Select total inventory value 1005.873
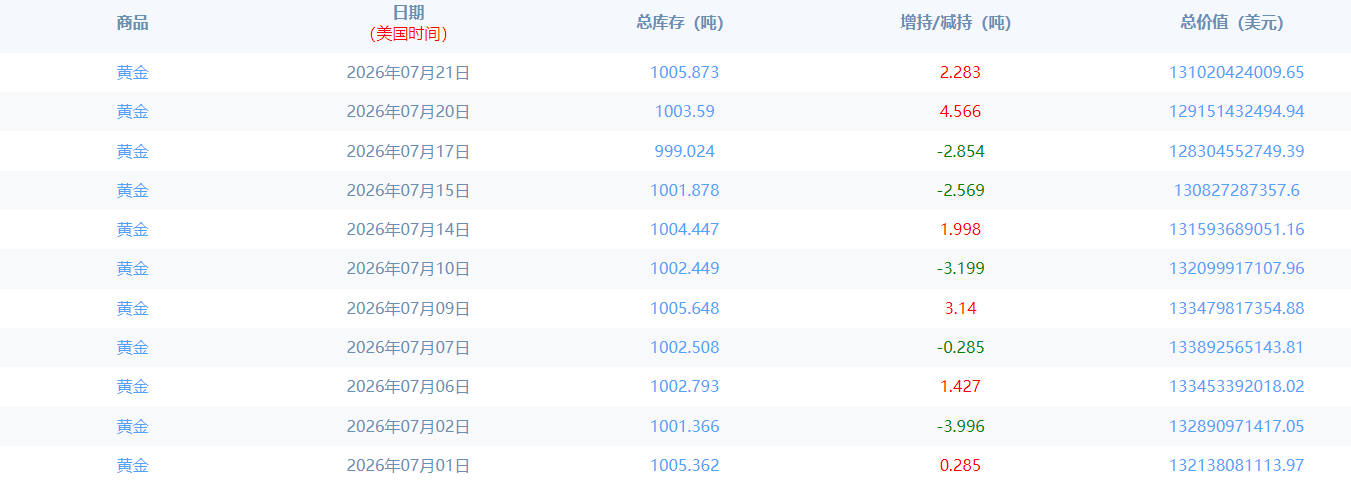The width and height of the screenshot is (1351, 483). click(x=684, y=72)
